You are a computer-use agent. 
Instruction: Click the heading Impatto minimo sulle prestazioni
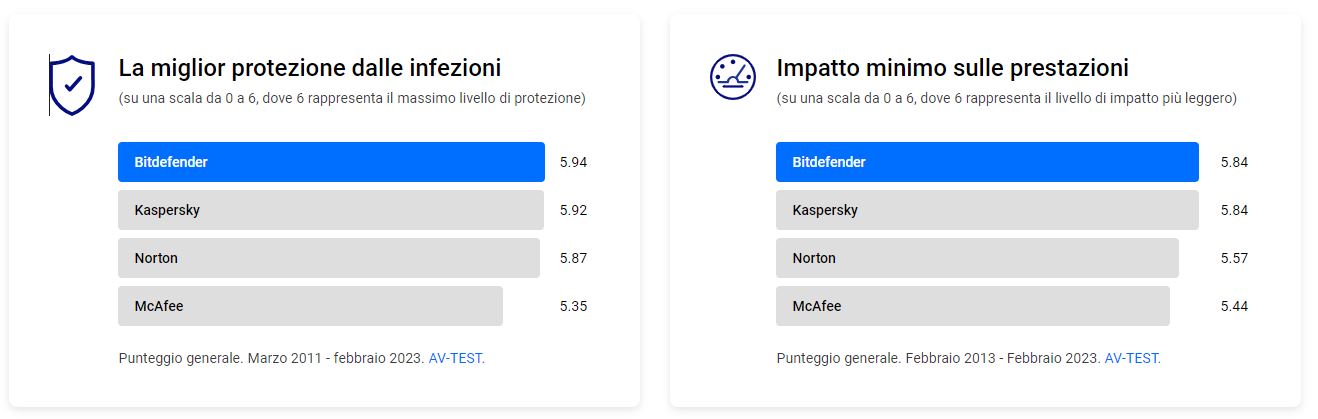coord(952,68)
